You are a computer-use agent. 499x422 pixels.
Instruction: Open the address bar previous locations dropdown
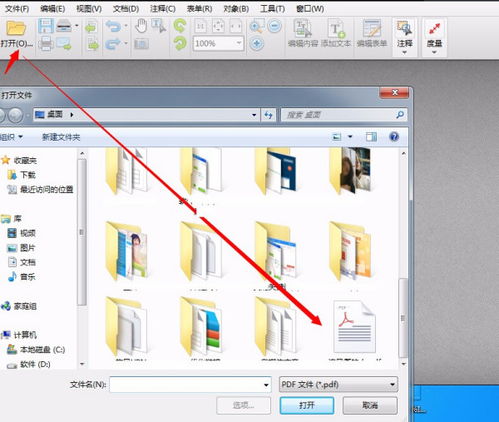(x=254, y=115)
